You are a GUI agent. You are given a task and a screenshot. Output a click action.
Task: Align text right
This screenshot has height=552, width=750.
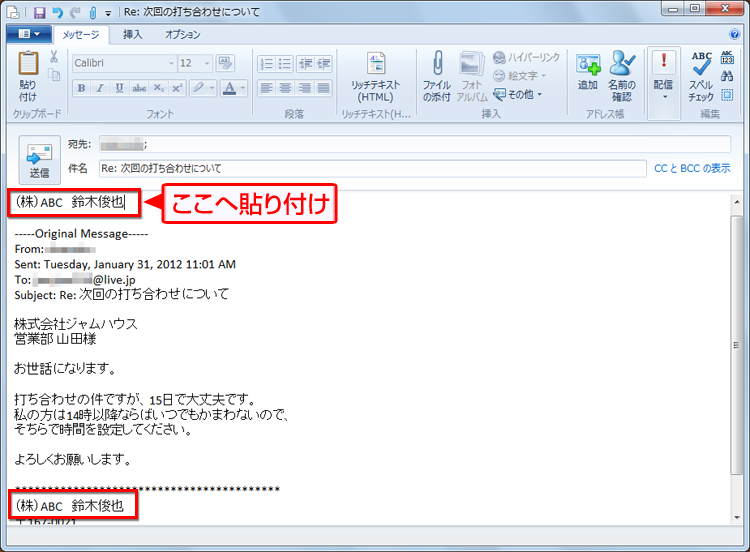pos(305,88)
